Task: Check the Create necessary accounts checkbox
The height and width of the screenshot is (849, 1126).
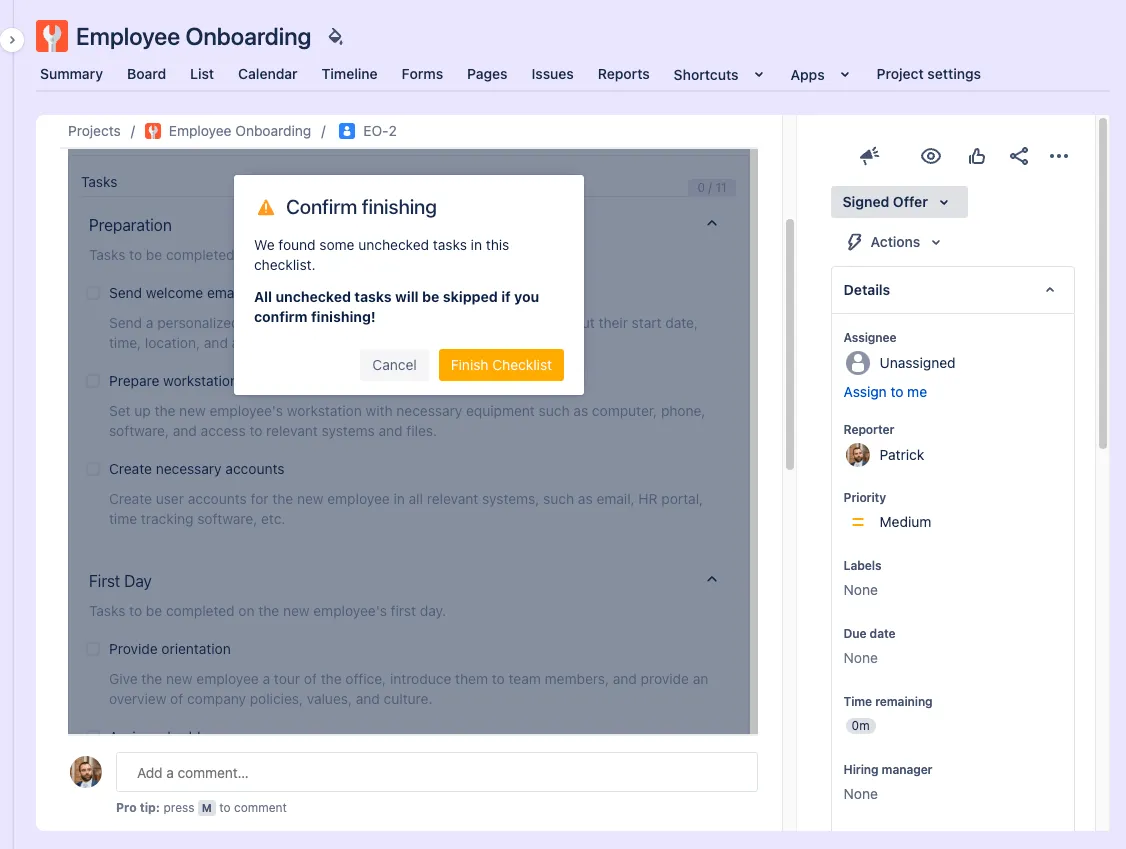Action: point(93,469)
